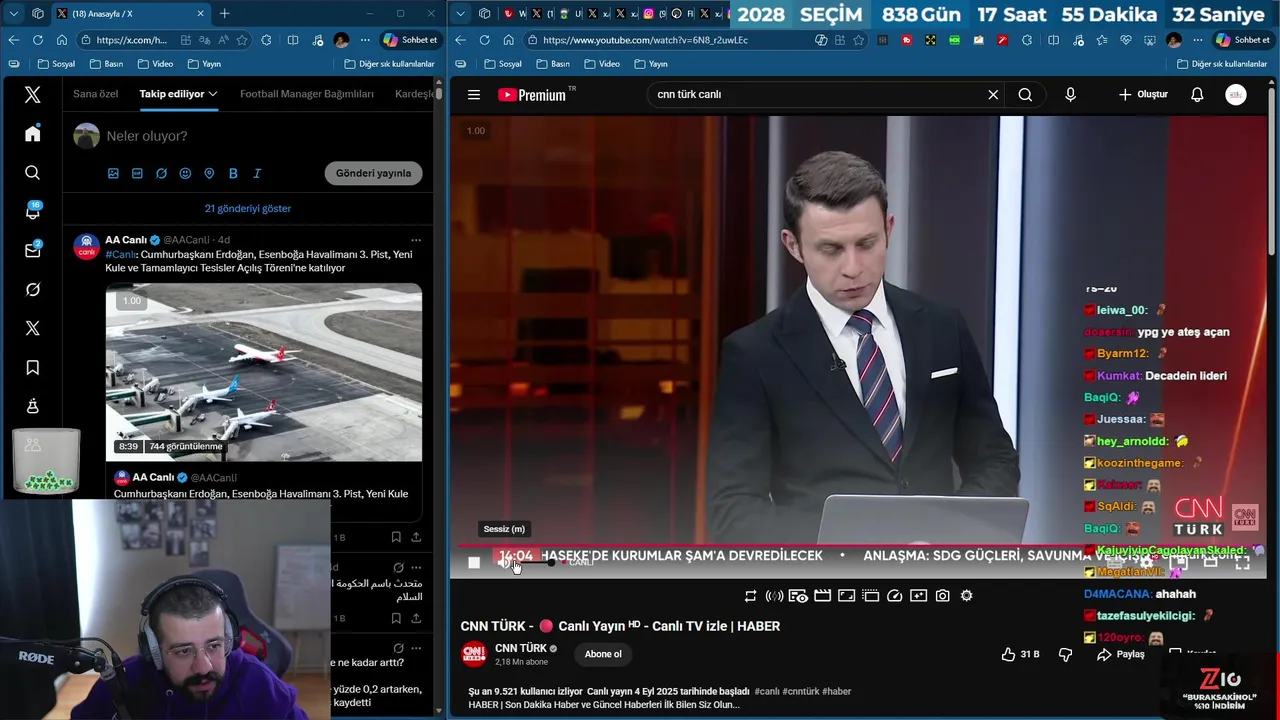This screenshot has width=1280, height=720.
Task: Toggle loop icon below the video
Action: tap(750, 596)
